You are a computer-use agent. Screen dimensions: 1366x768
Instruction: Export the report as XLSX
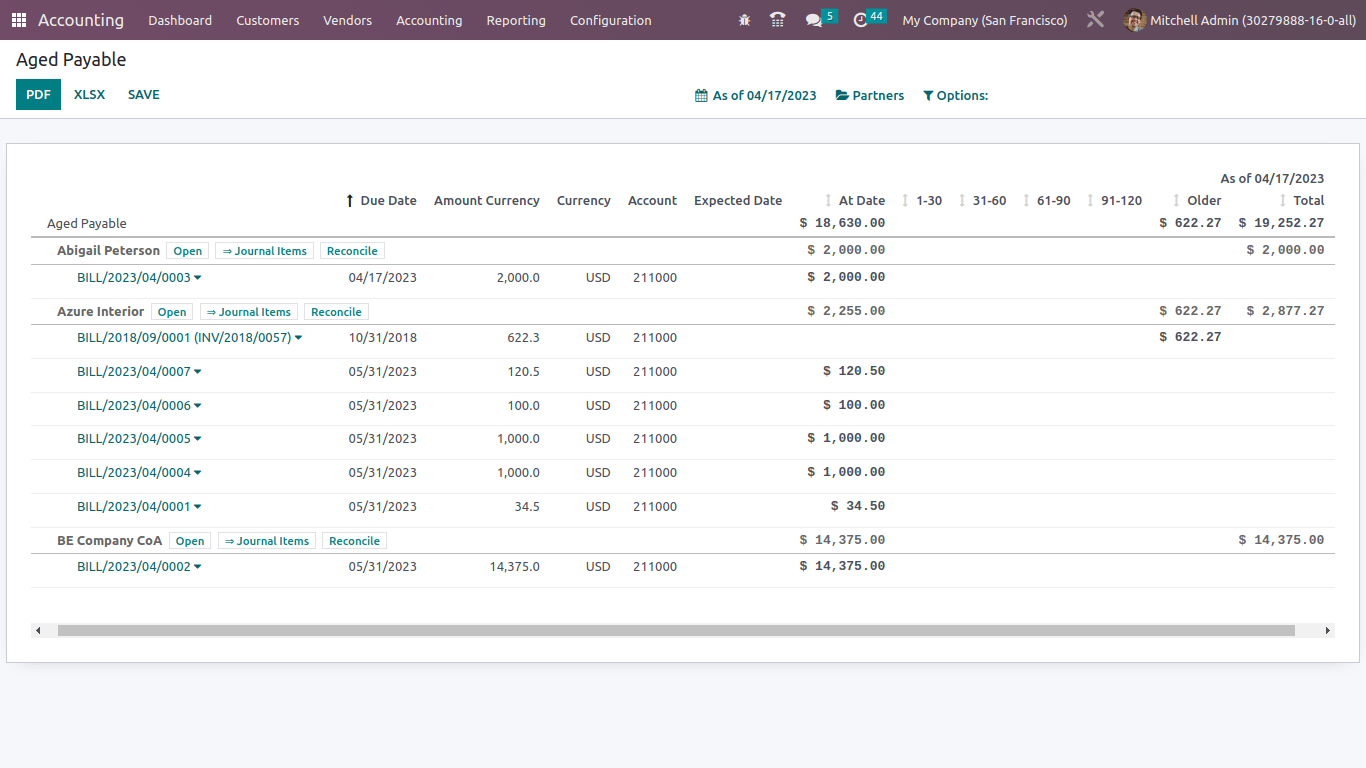tap(89, 94)
